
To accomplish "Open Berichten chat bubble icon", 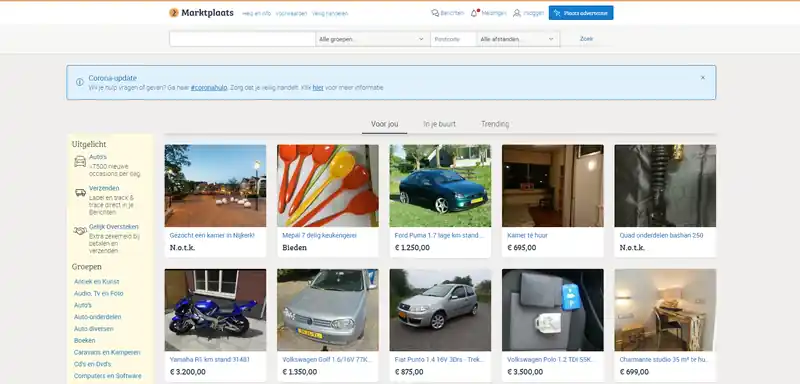I will click(x=435, y=13).
